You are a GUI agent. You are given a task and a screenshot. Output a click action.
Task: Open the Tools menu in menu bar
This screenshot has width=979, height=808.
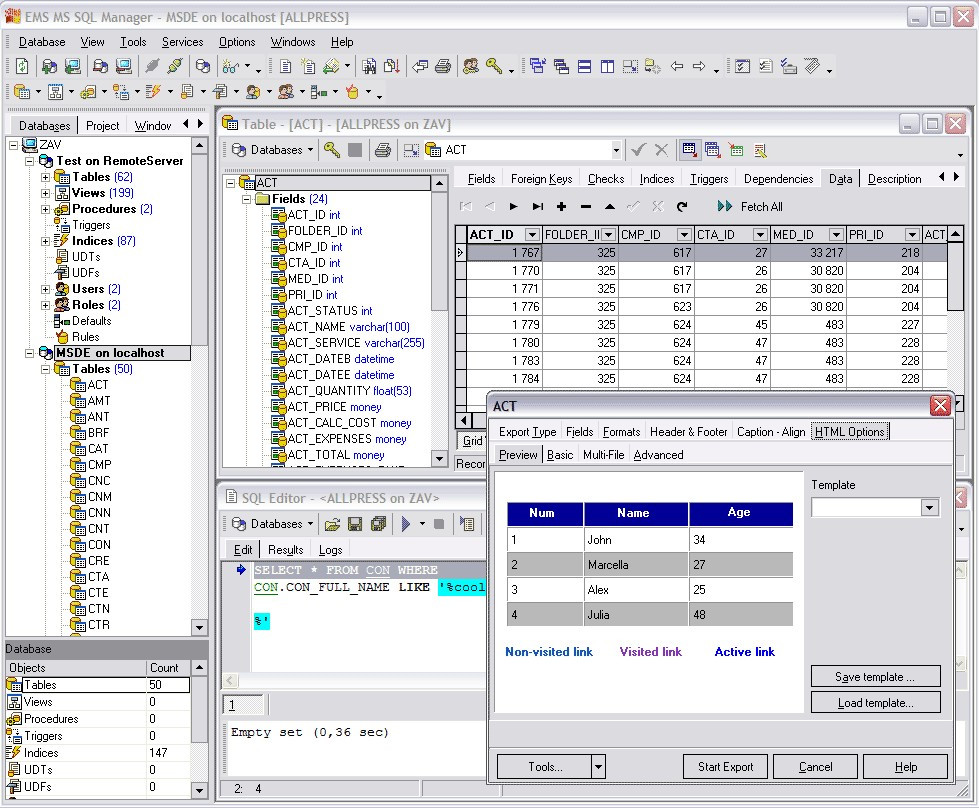click(133, 42)
